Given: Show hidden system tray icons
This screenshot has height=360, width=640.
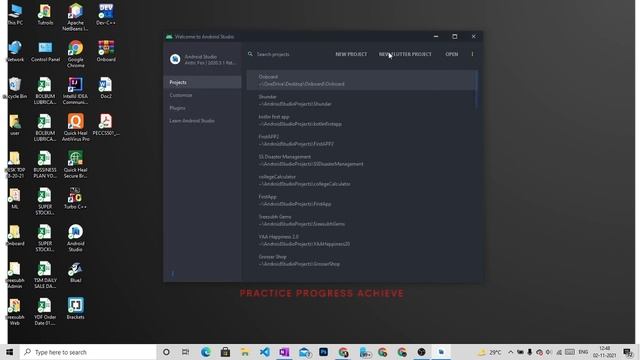Looking at the screenshot, I should coord(511,352).
